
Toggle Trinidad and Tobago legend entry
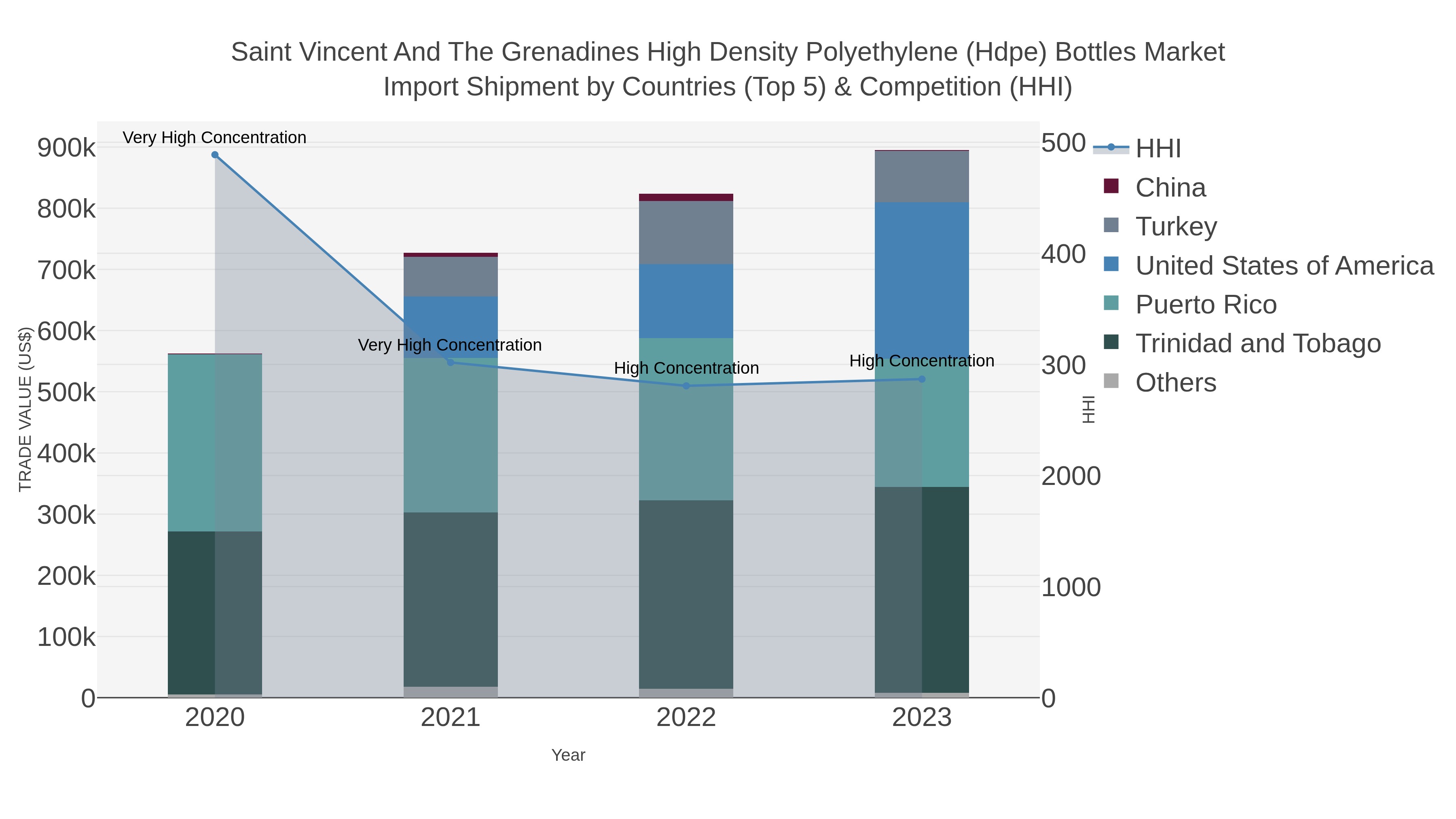pos(1242,343)
